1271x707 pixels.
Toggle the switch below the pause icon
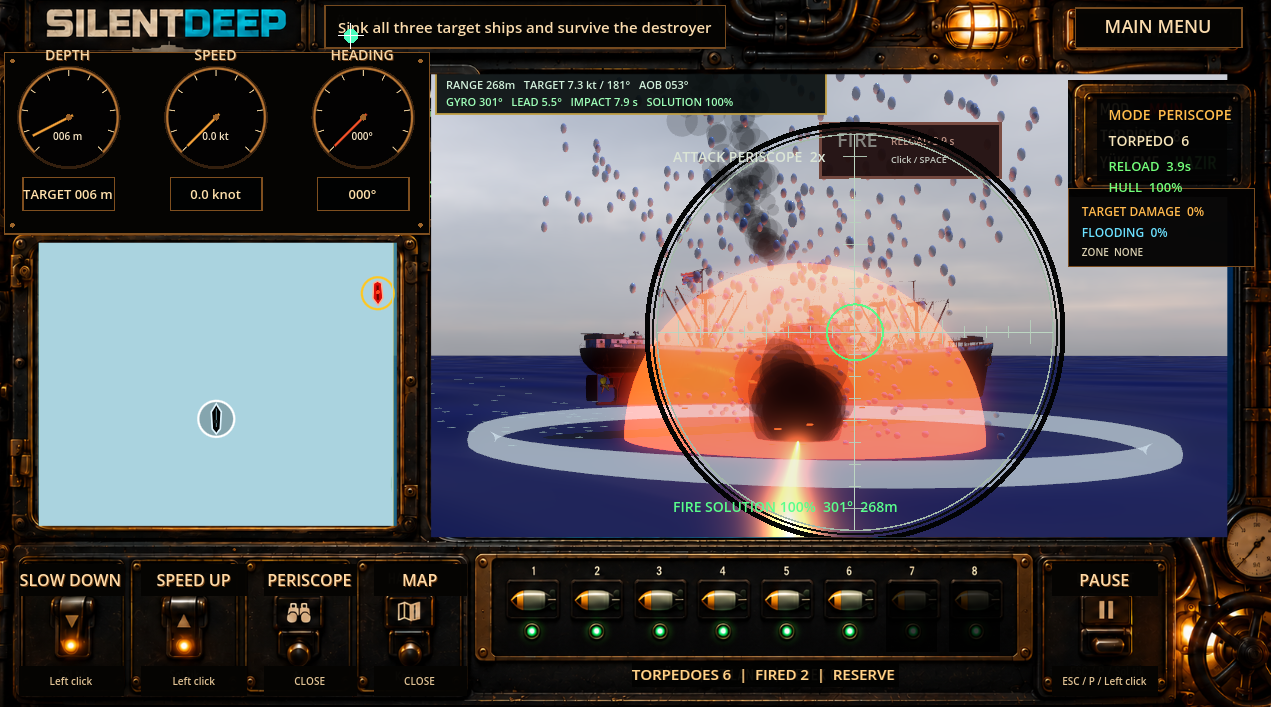point(1105,643)
